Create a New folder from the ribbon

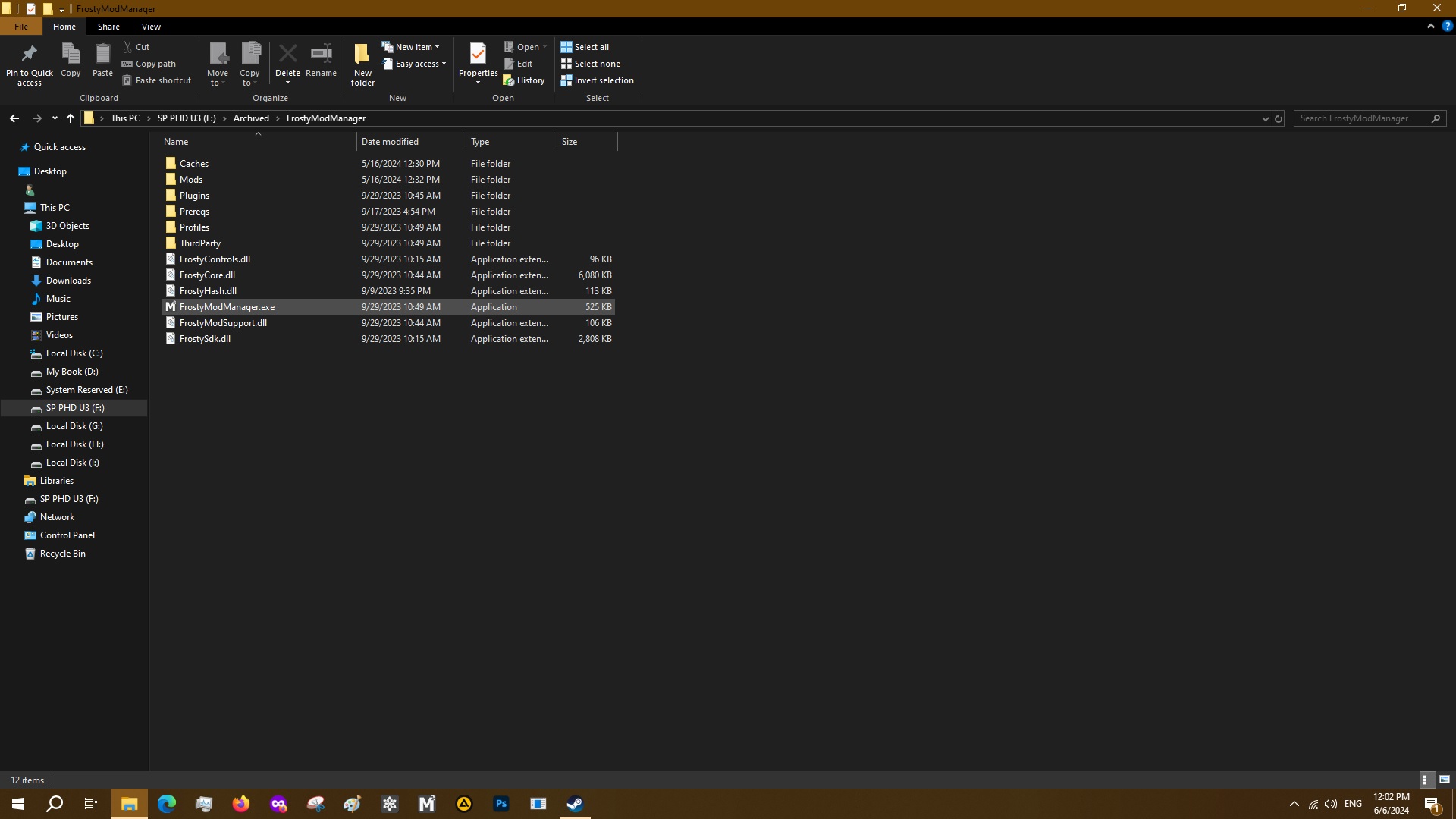click(362, 62)
